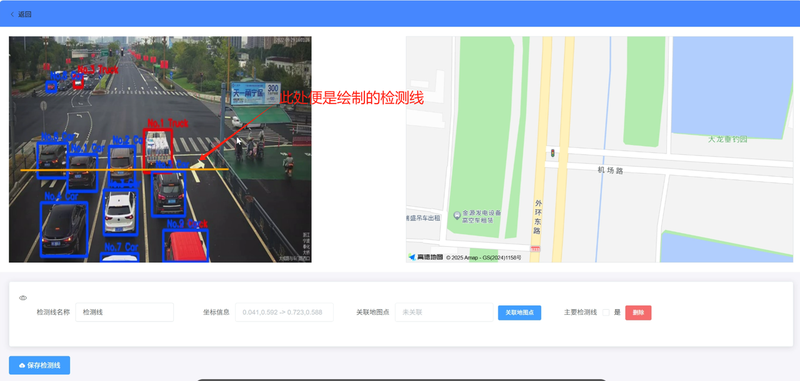Check the 主要检测线 checkbox
This screenshot has height=381, width=800.
click(606, 312)
